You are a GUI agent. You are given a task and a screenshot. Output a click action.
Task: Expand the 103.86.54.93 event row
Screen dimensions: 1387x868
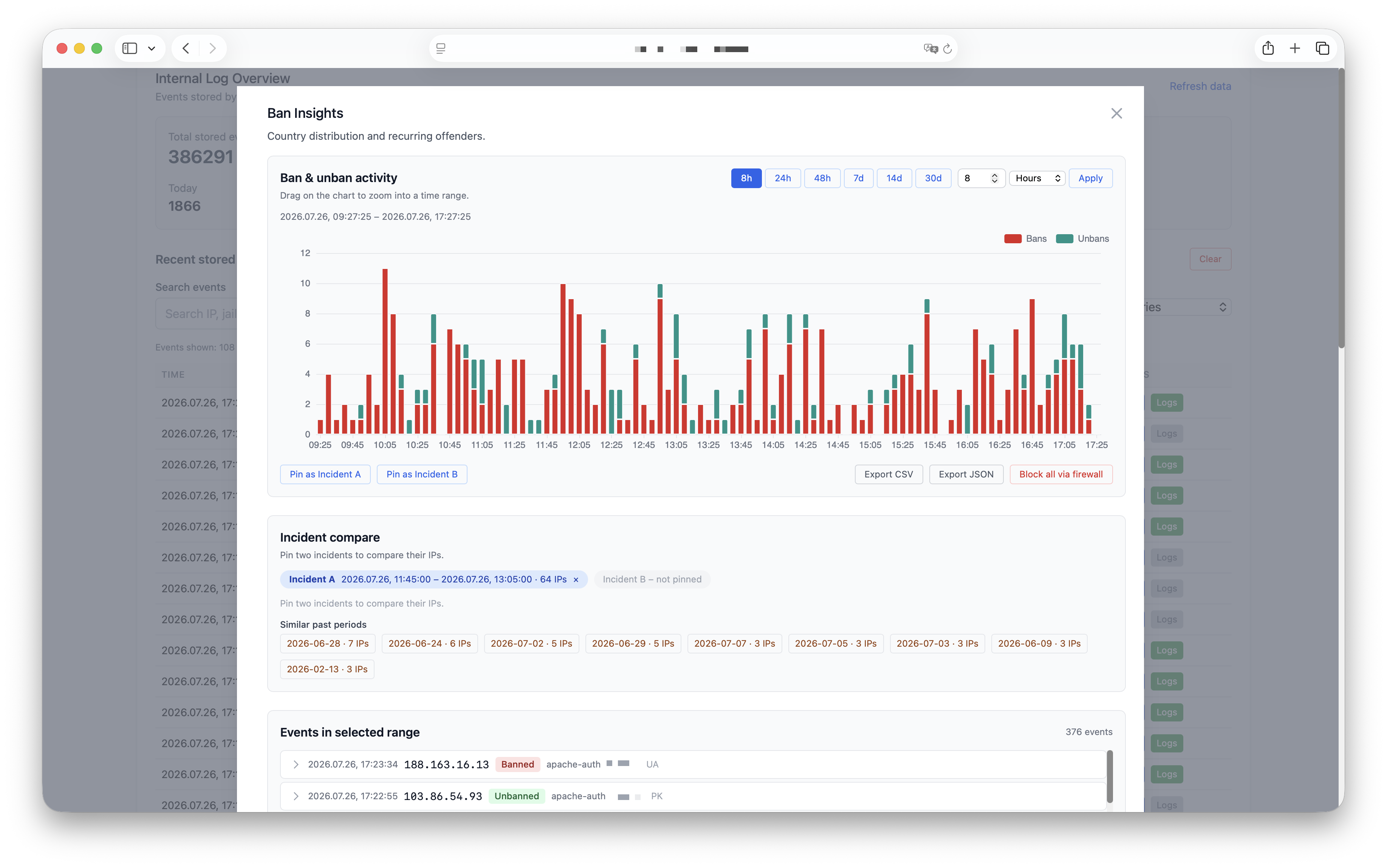click(296, 796)
